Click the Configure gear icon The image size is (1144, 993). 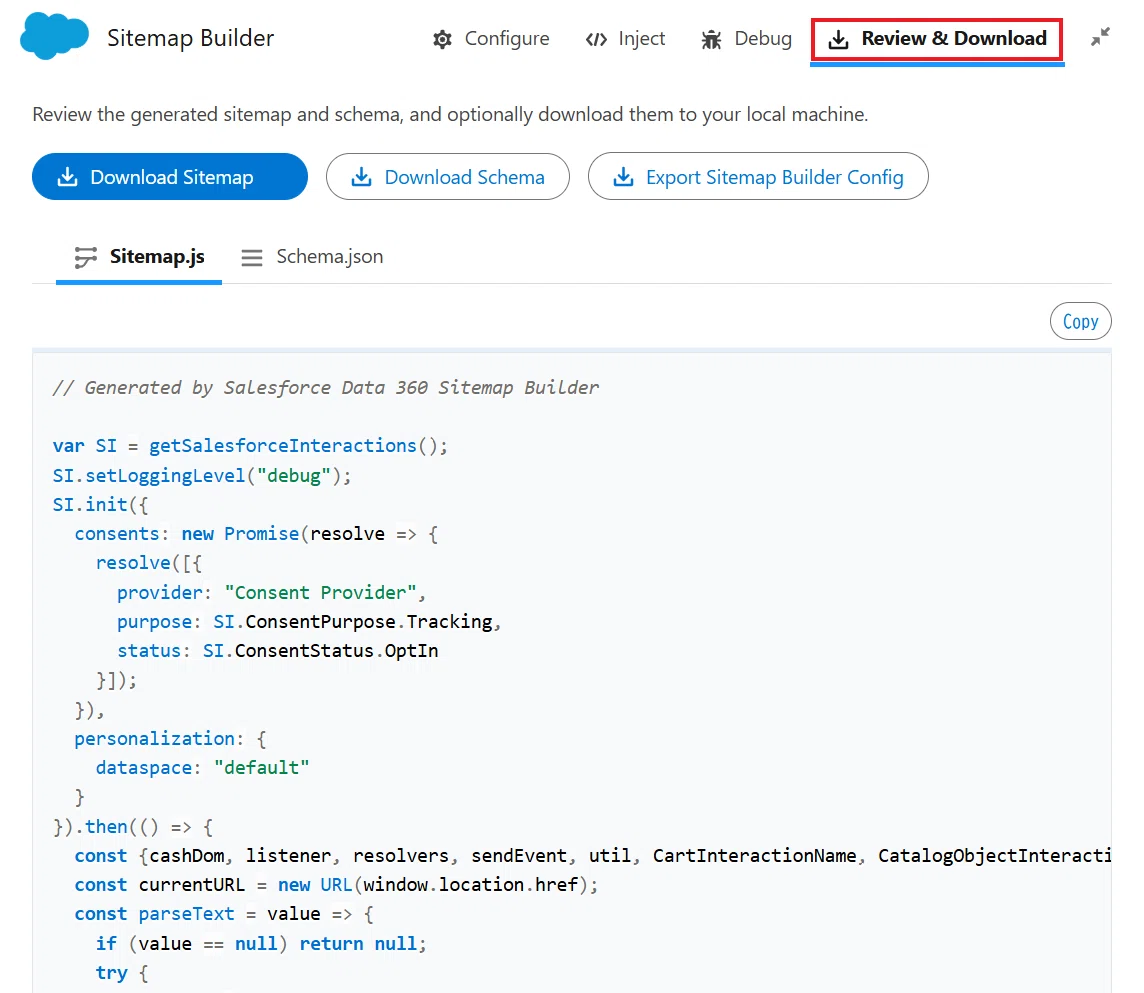tap(442, 39)
